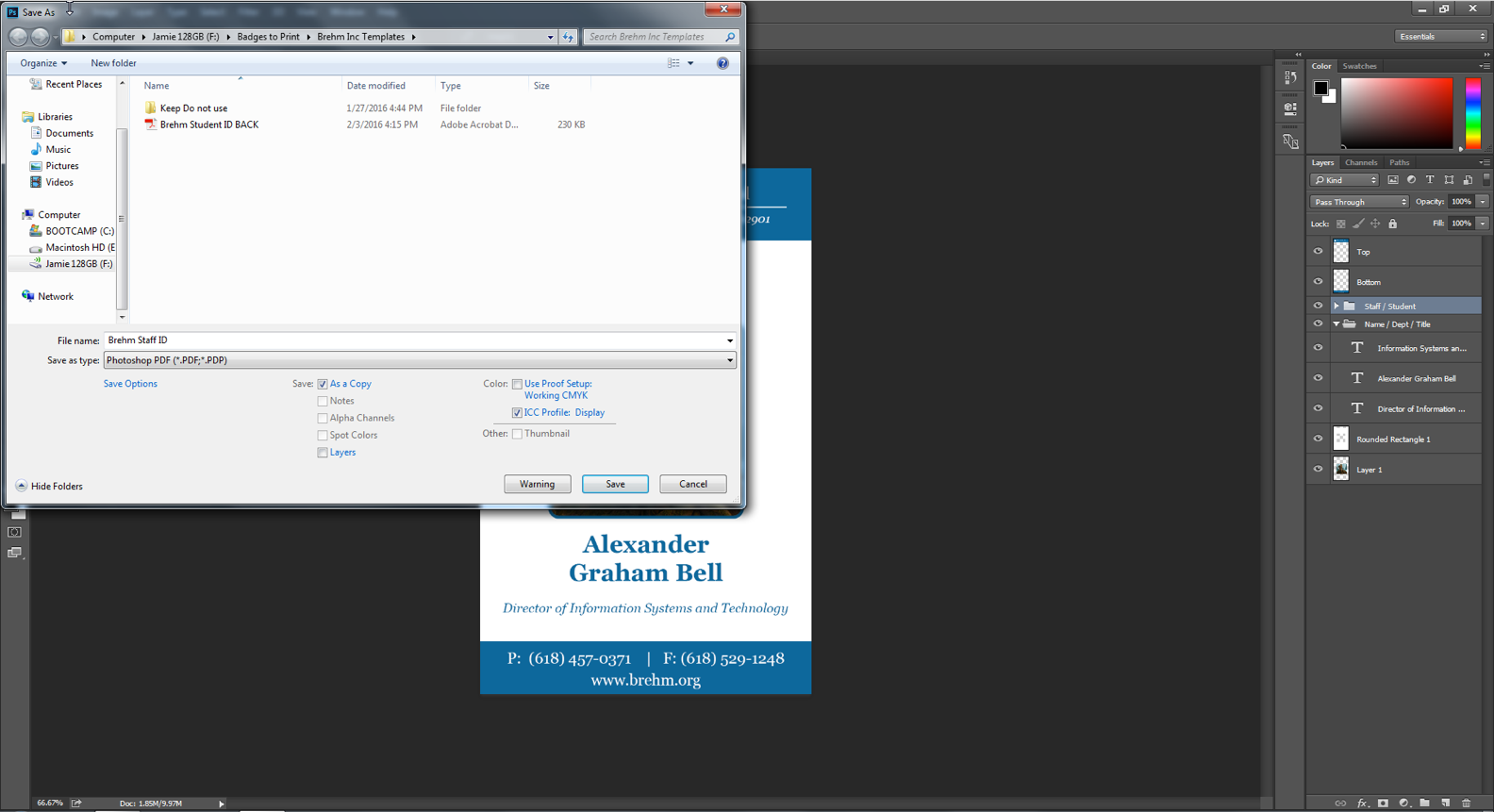
Task: Switch to the Swatches tab
Action: (1359, 66)
